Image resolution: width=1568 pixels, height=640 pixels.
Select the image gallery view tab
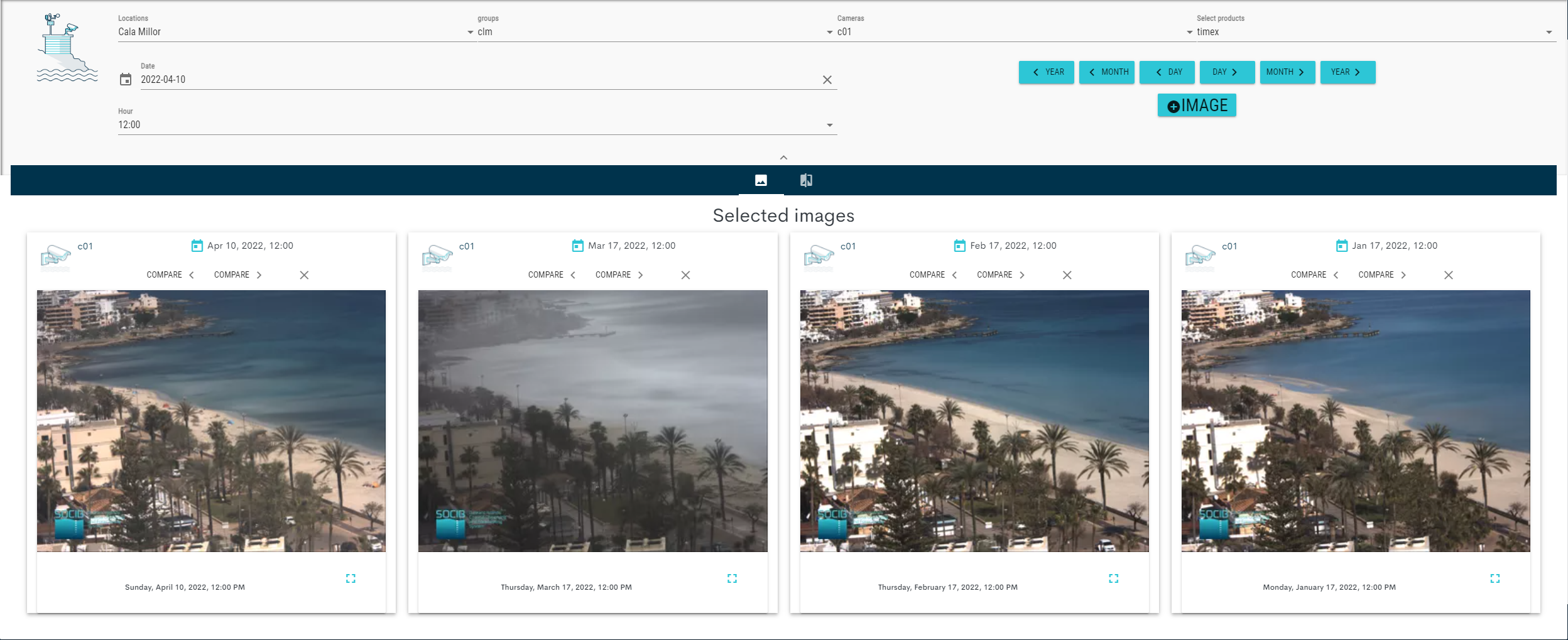coord(761,180)
